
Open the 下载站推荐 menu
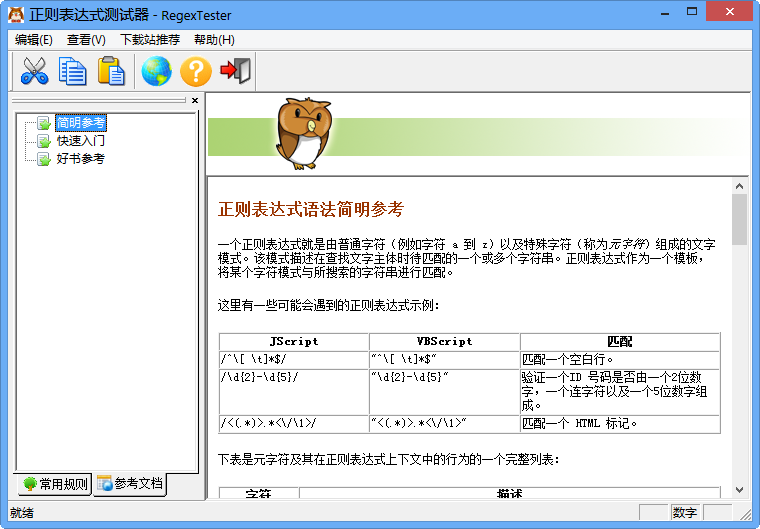(x=150, y=40)
